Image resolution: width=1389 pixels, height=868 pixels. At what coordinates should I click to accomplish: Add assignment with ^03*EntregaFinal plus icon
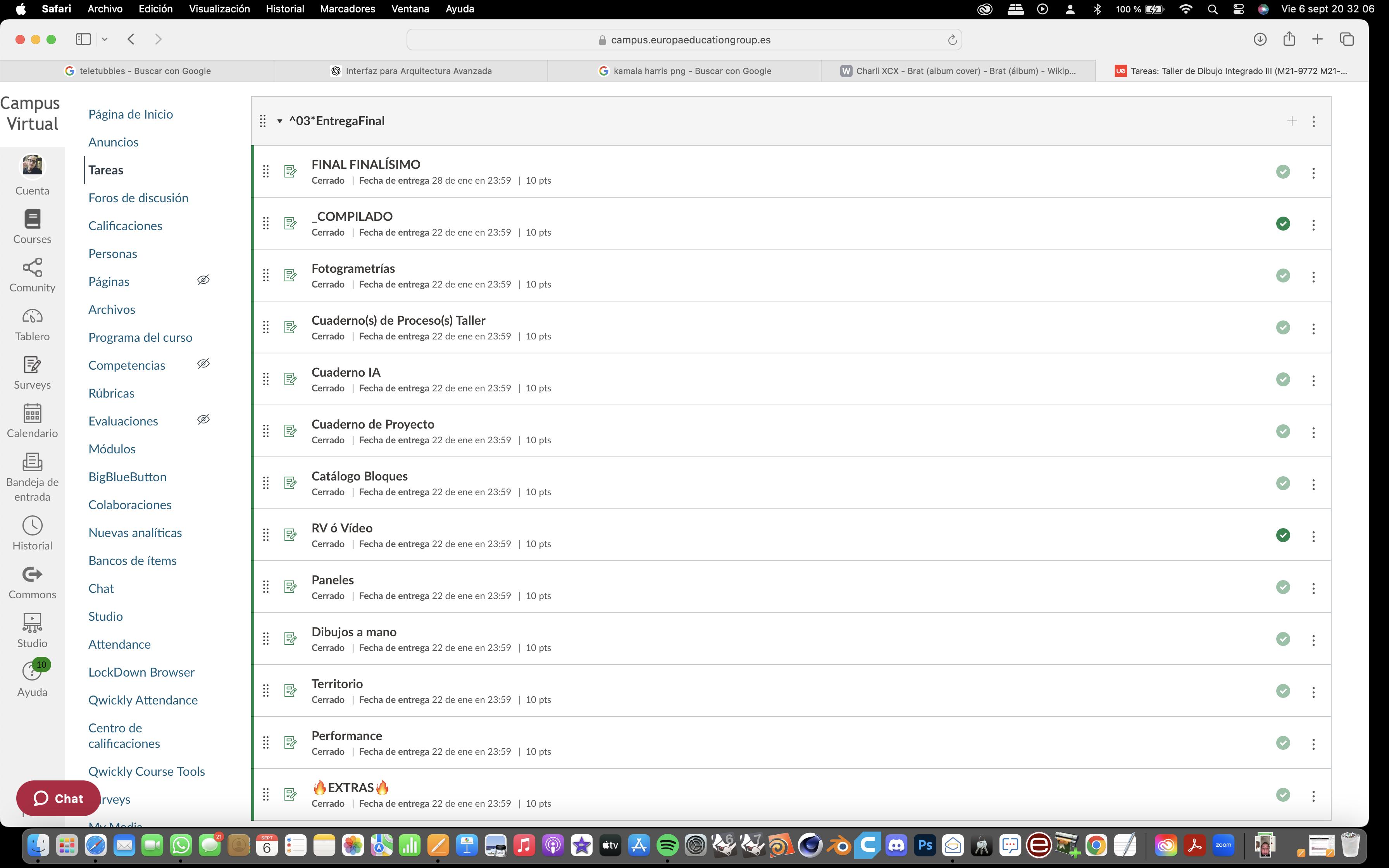point(1291,121)
